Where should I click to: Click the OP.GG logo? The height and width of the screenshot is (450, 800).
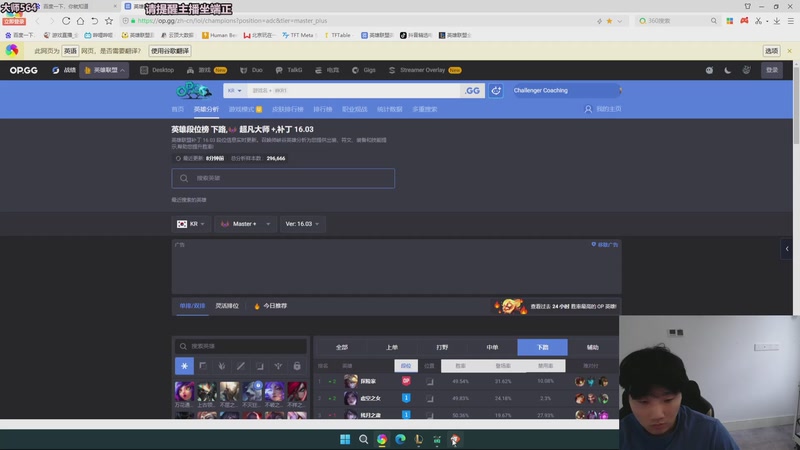point(23,70)
